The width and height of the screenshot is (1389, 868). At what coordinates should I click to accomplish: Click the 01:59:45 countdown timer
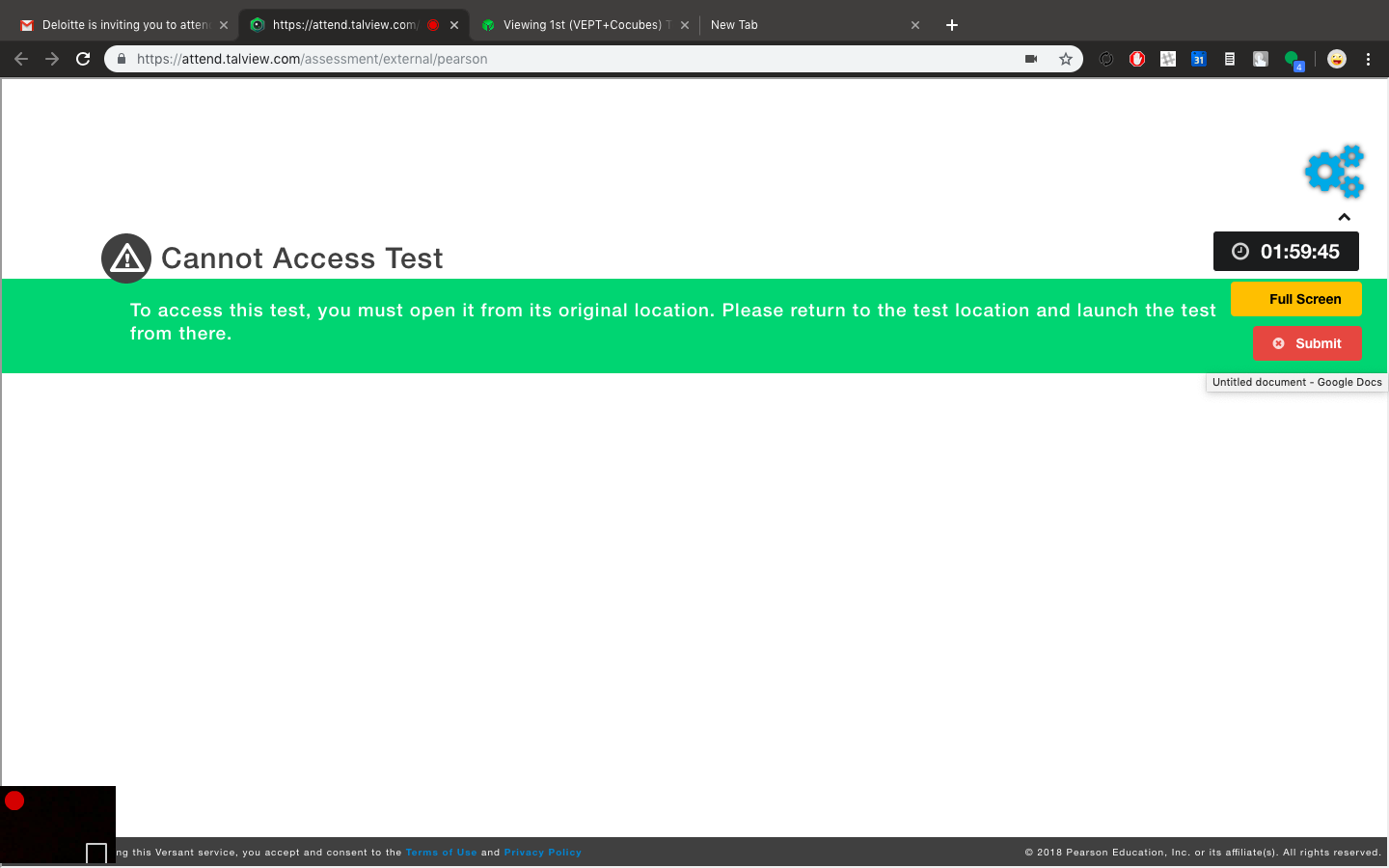pos(1286,252)
